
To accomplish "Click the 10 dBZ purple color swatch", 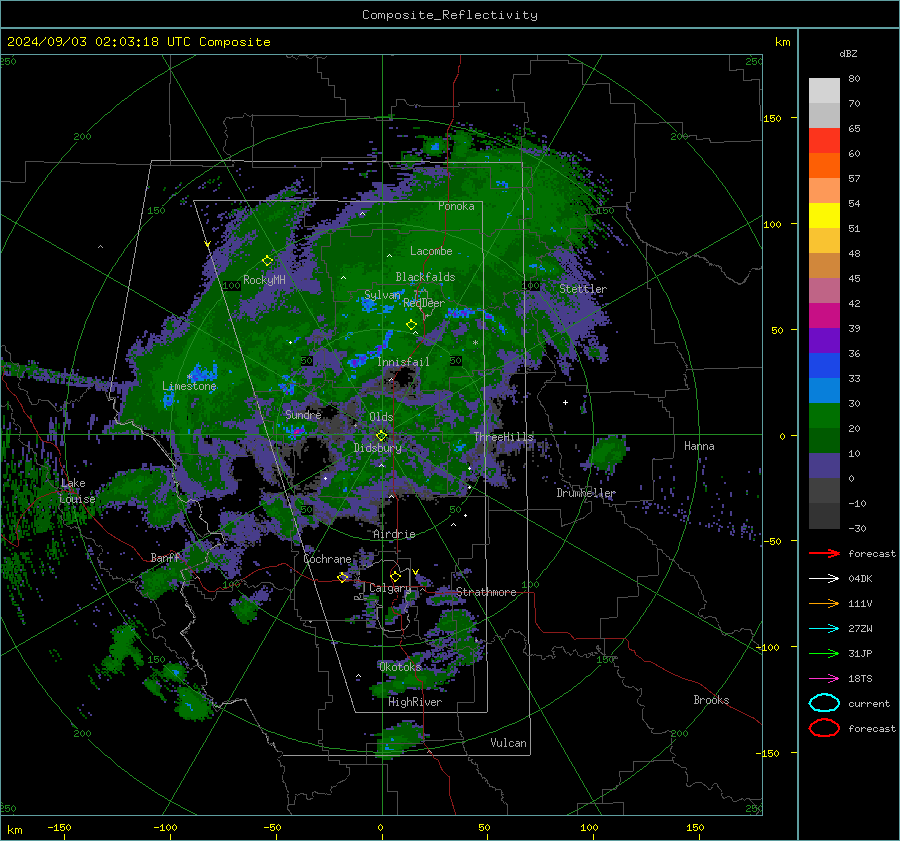I will 824,466.
